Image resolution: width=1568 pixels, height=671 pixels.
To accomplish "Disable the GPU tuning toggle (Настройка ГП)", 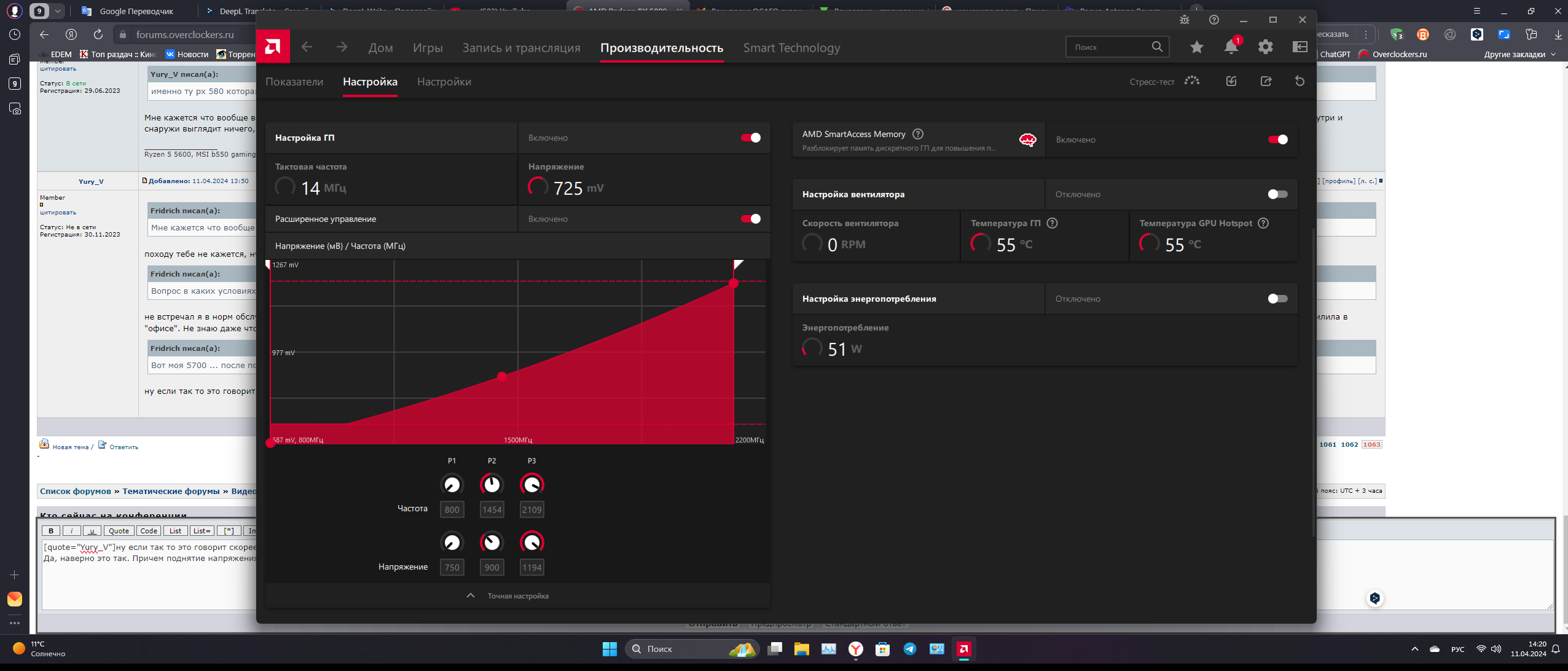I will coord(750,138).
